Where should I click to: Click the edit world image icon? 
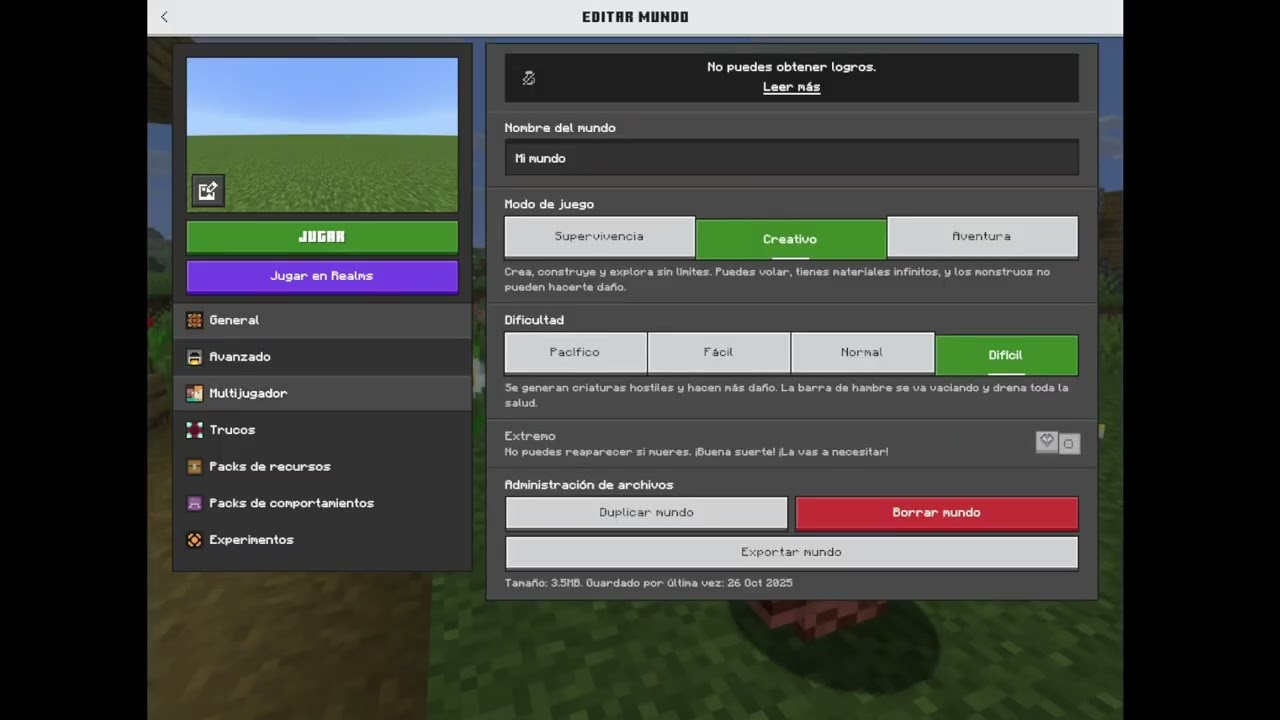tap(208, 191)
